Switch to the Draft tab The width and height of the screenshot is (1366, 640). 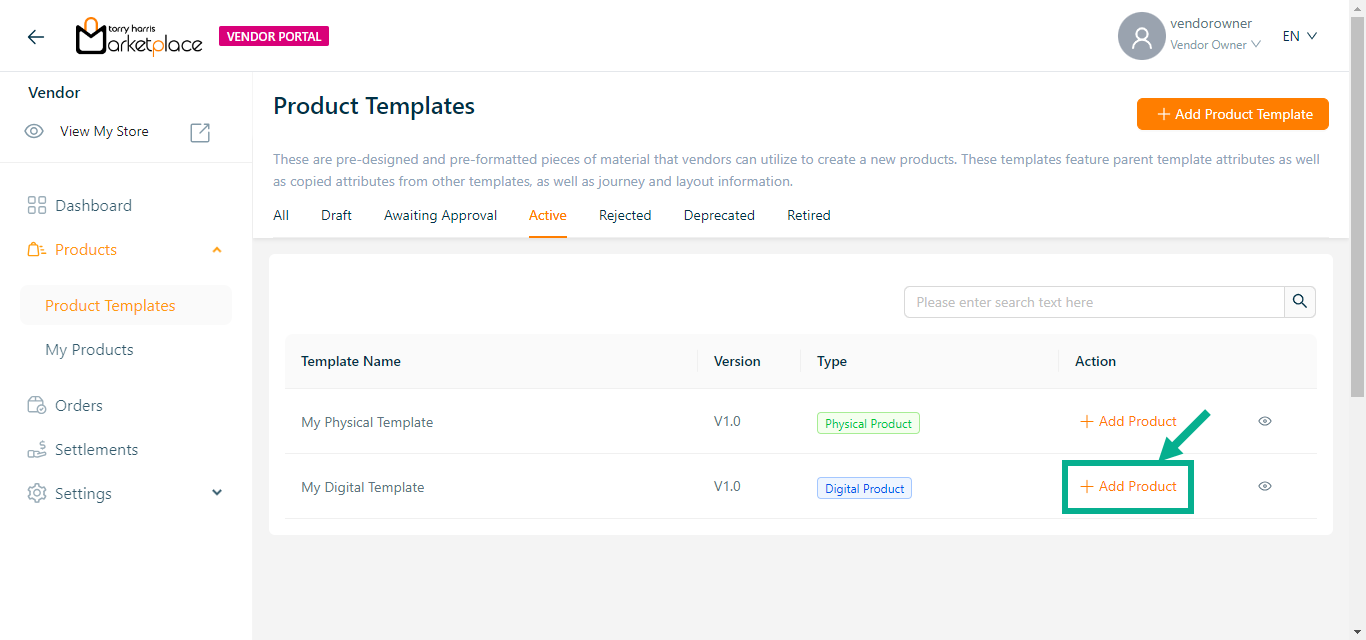(336, 216)
